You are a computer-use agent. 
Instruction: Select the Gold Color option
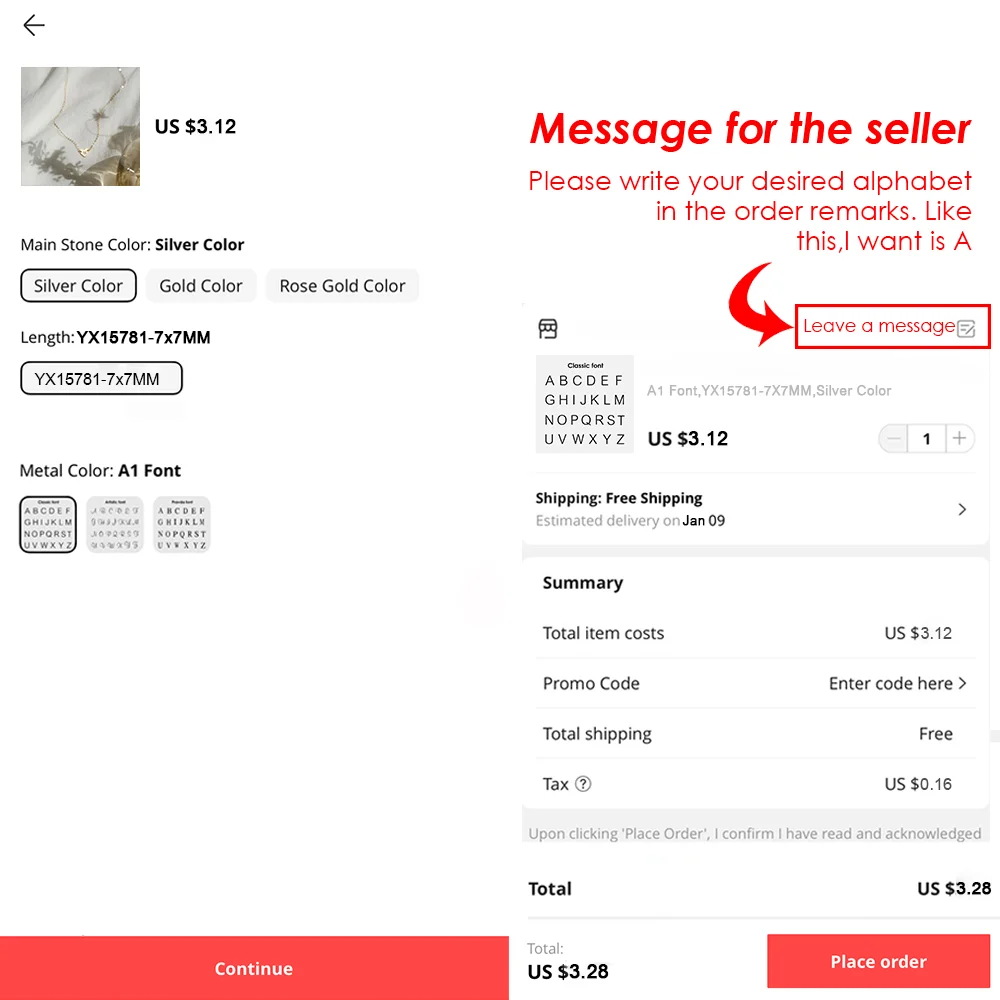(201, 286)
